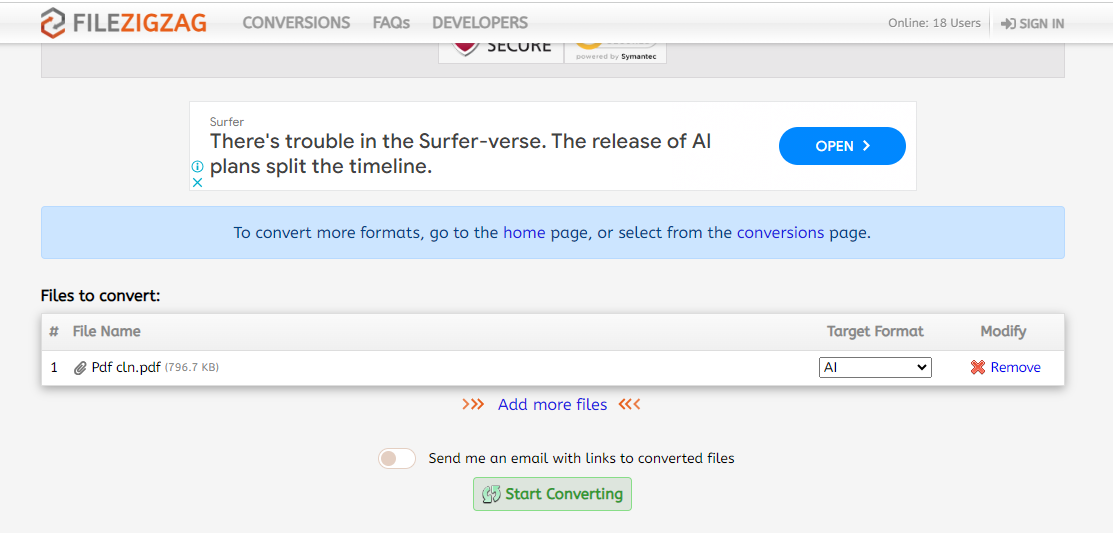Click the paperclip icon beside Pdf cln.pdf

[80, 368]
